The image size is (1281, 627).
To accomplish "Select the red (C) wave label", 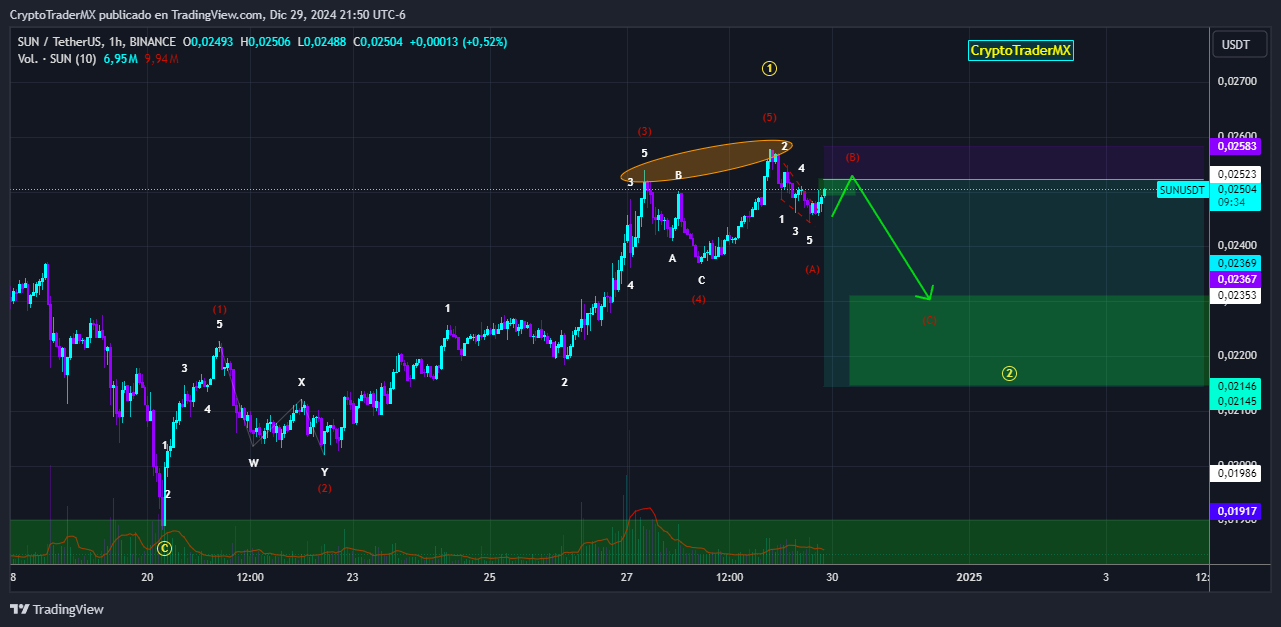I will 929,321.
